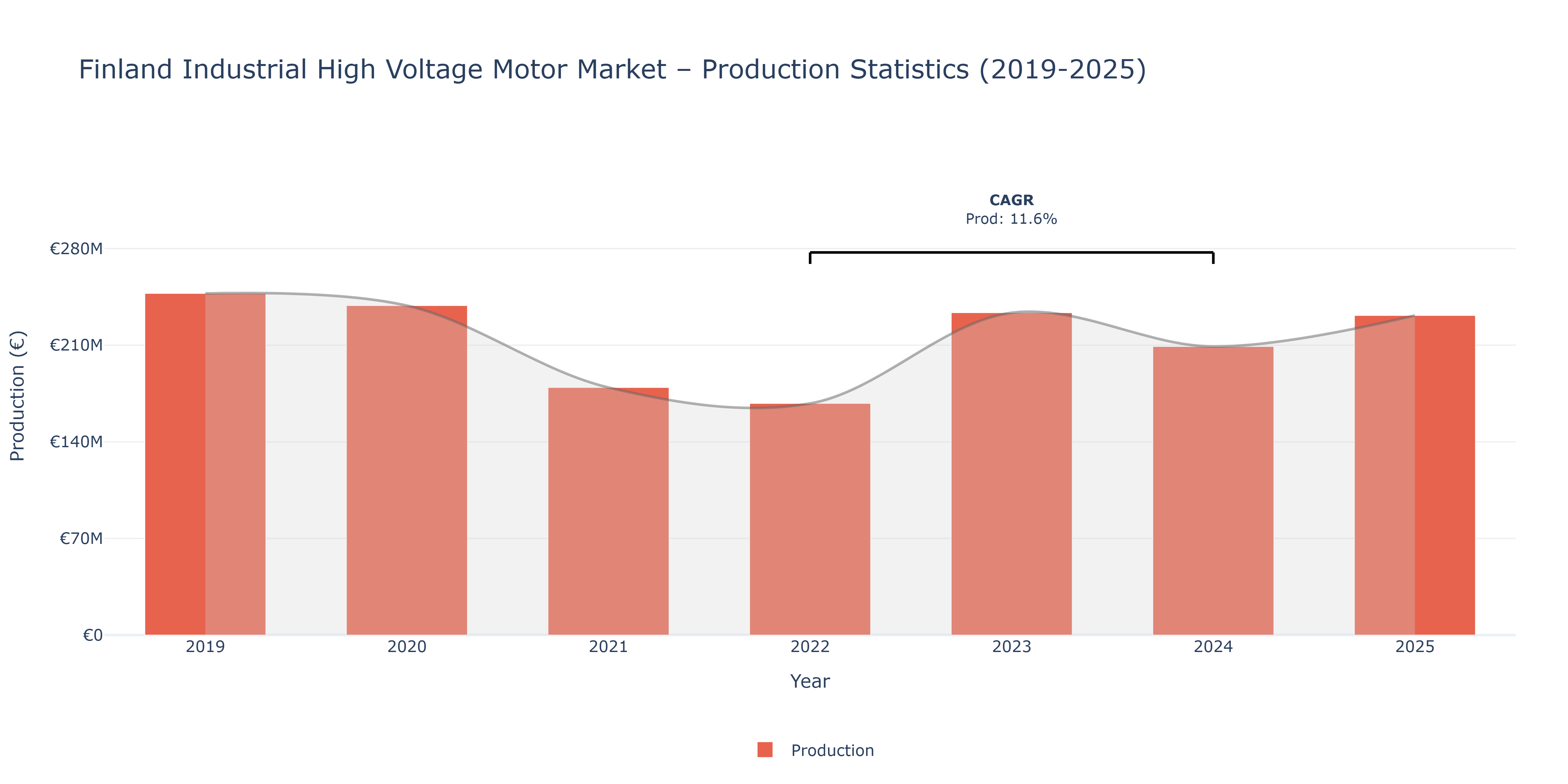Image resolution: width=1568 pixels, height=784 pixels.
Task: Select the 2024 production bar
Action: 1213,491
